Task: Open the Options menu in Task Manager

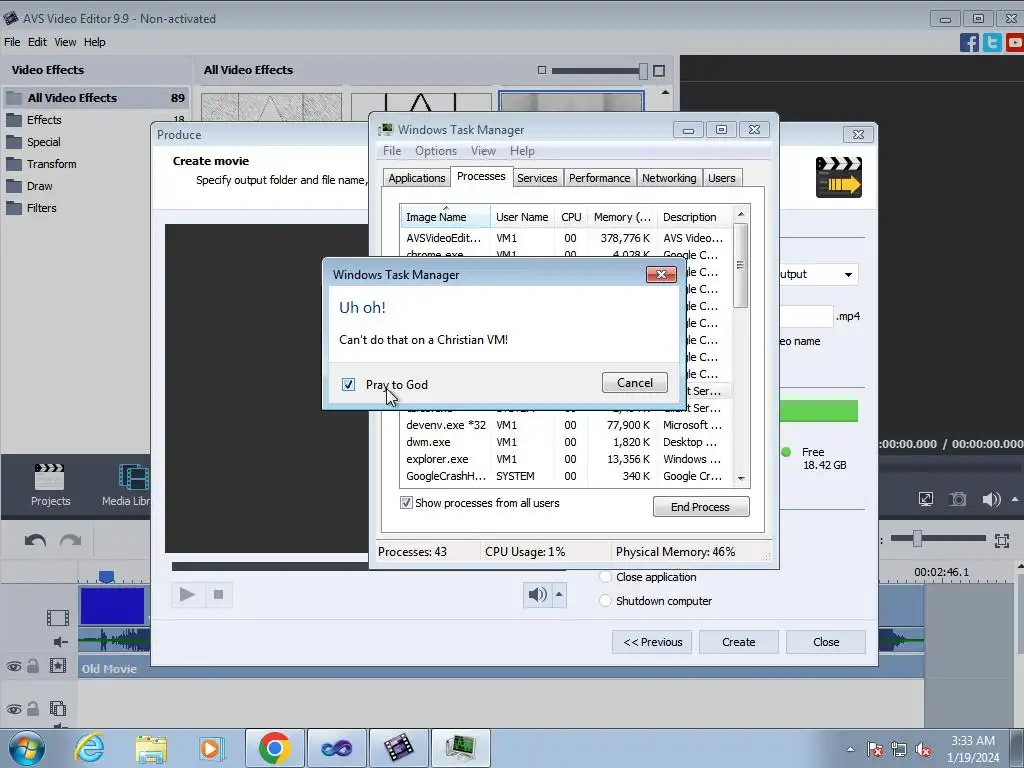Action: [x=436, y=151]
